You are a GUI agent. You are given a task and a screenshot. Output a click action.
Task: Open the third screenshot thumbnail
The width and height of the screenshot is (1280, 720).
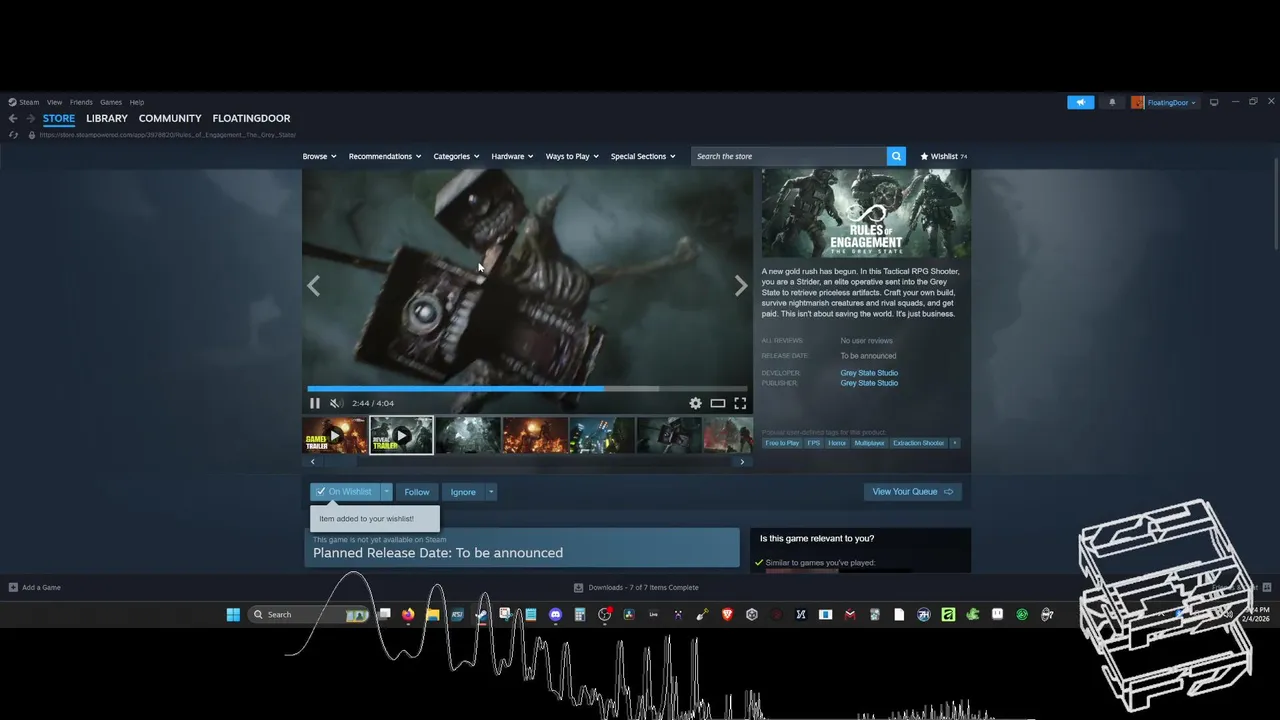point(468,435)
